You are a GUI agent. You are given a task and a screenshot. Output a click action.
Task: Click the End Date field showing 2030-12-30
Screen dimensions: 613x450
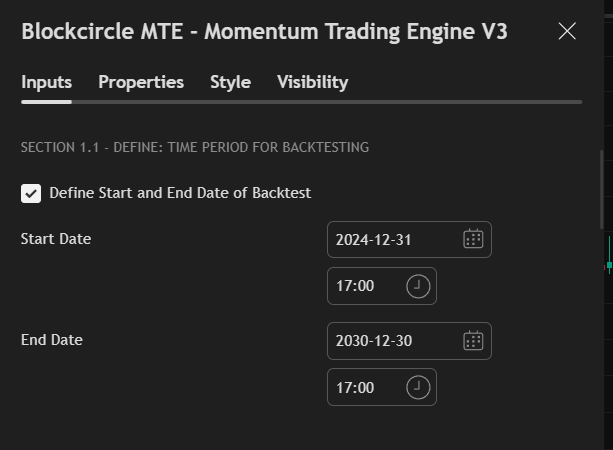point(390,341)
